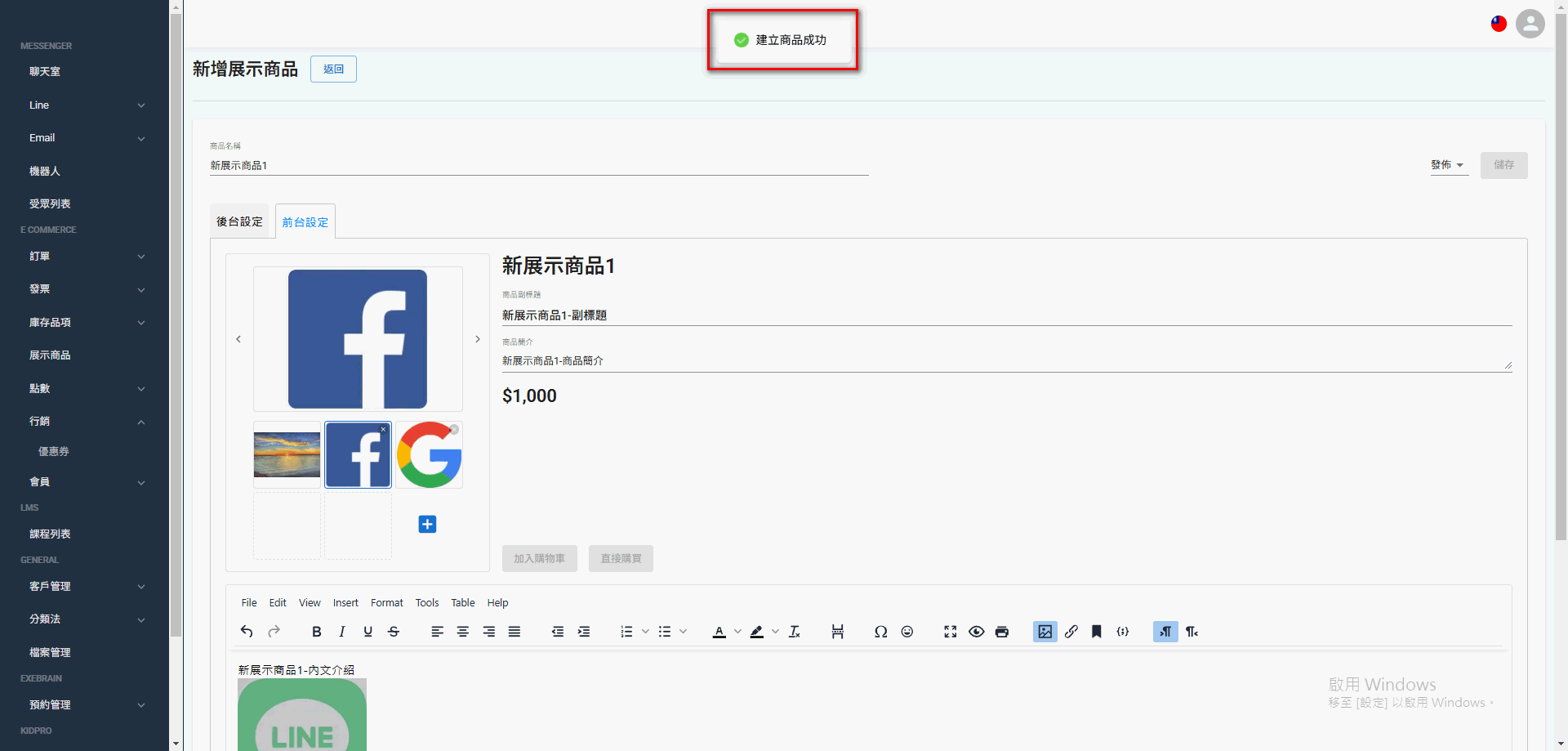This screenshot has height=751, width=1568.
Task: Insert or edit a link
Action: coord(1071,632)
